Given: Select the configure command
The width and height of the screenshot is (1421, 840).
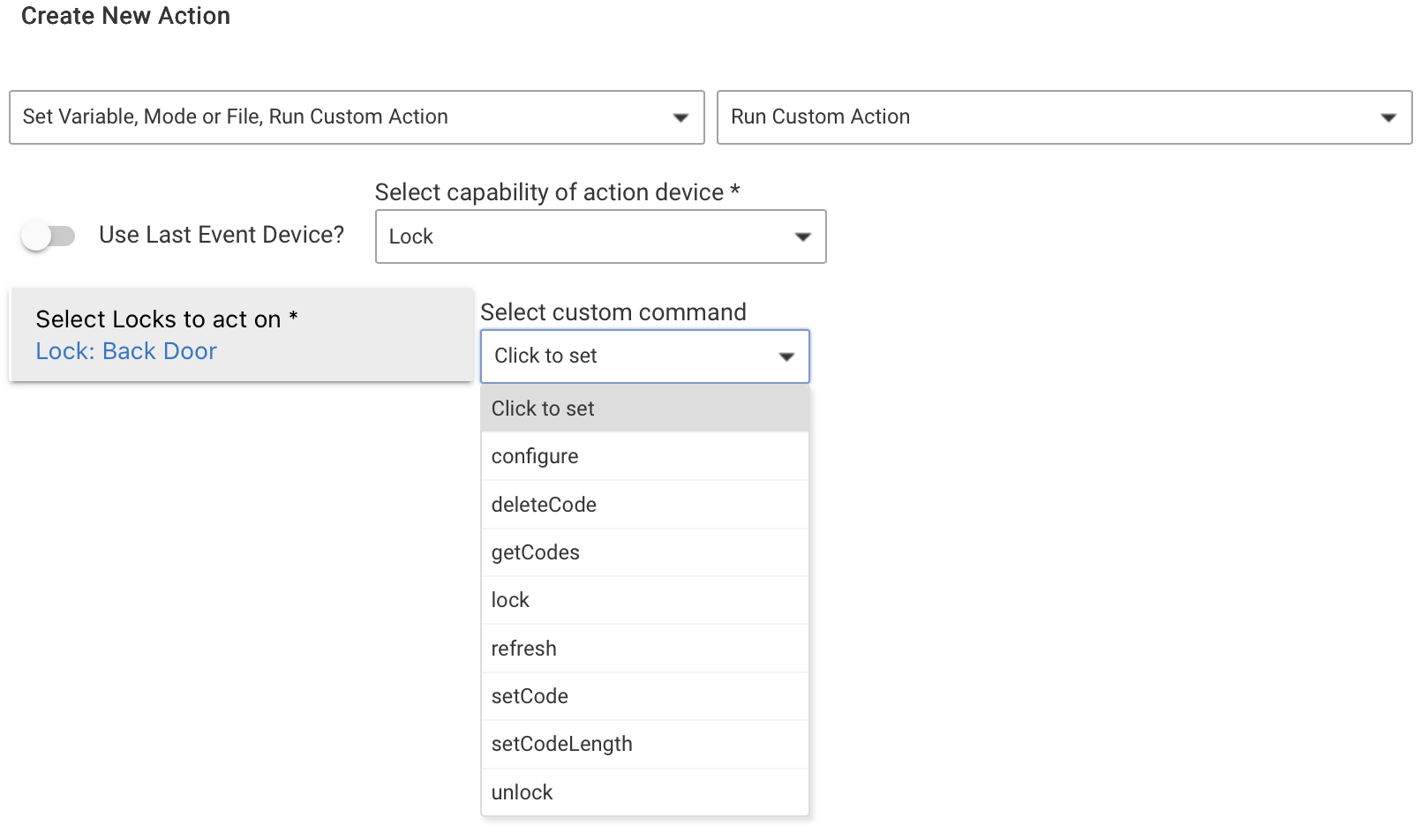Looking at the screenshot, I should (x=535, y=456).
